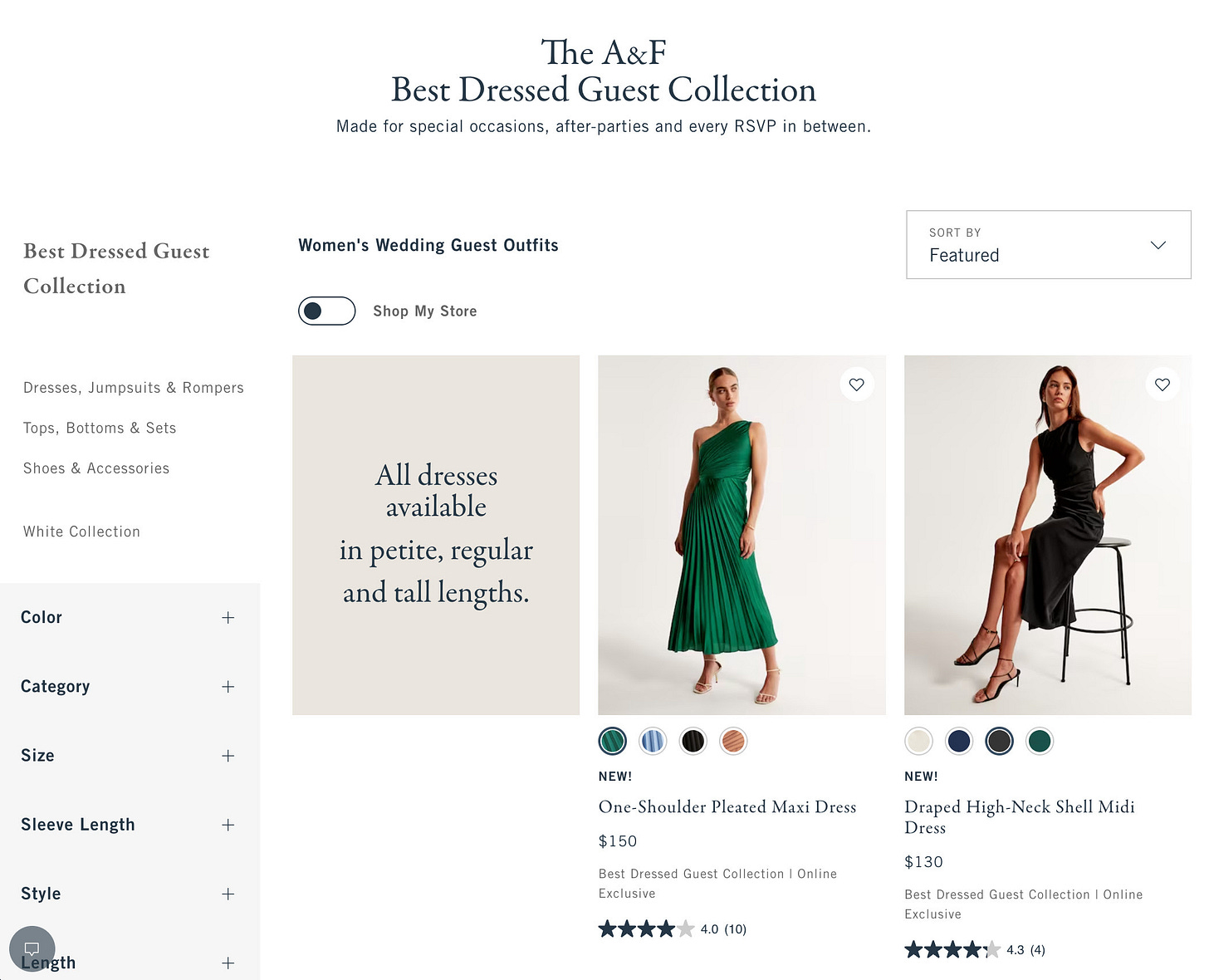Select orange swatch for Pleated Maxi Dress
This screenshot has width=1209, height=980.
point(733,741)
